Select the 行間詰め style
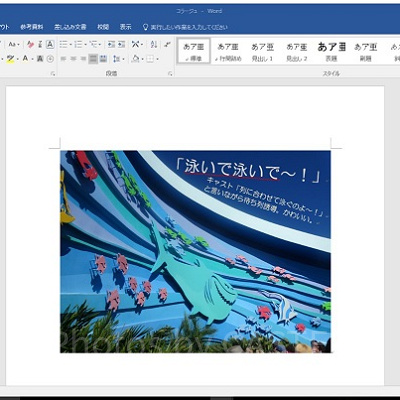Viewport: 400px width, 400px height. click(x=228, y=51)
